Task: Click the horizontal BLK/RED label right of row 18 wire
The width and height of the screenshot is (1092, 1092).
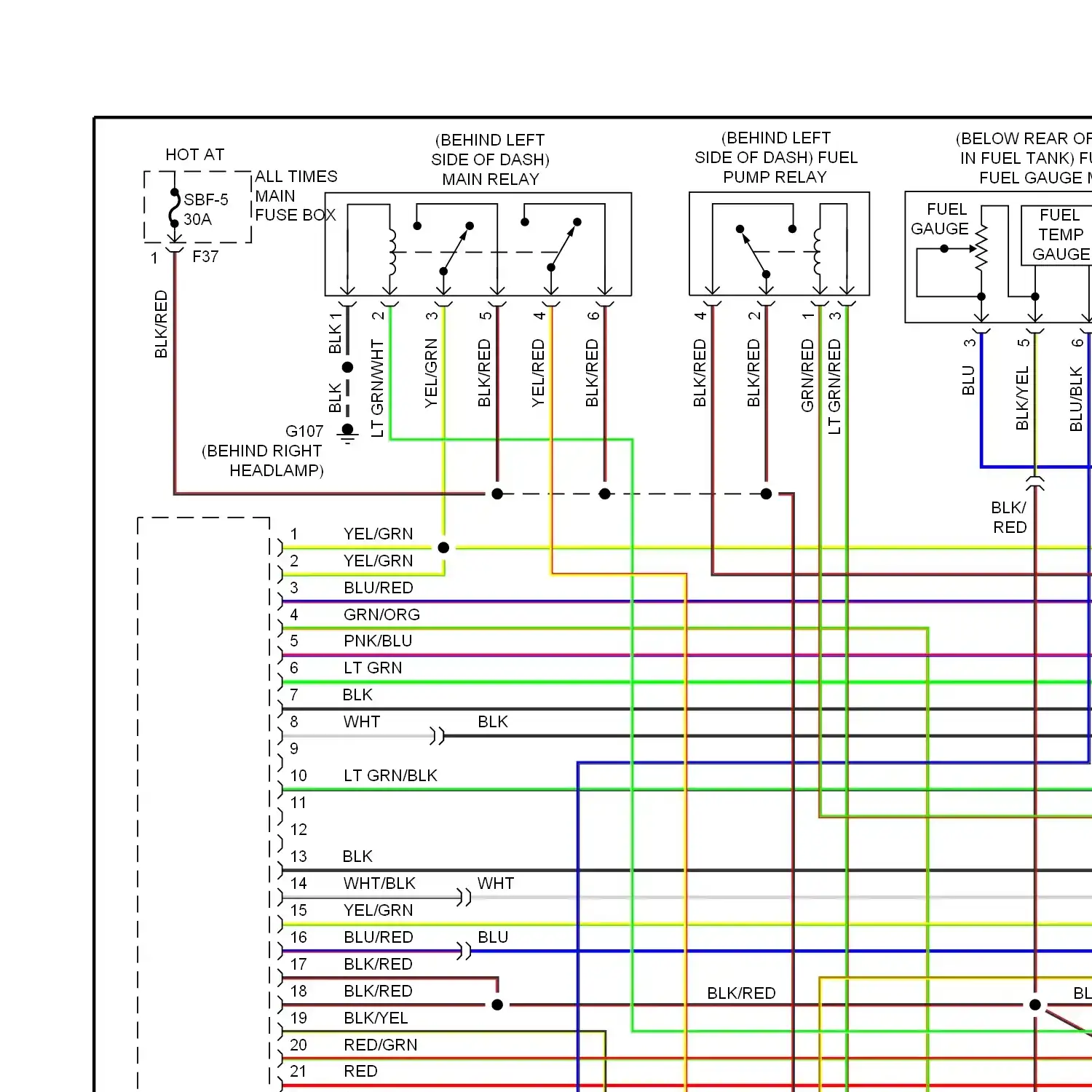Action: tap(741, 994)
